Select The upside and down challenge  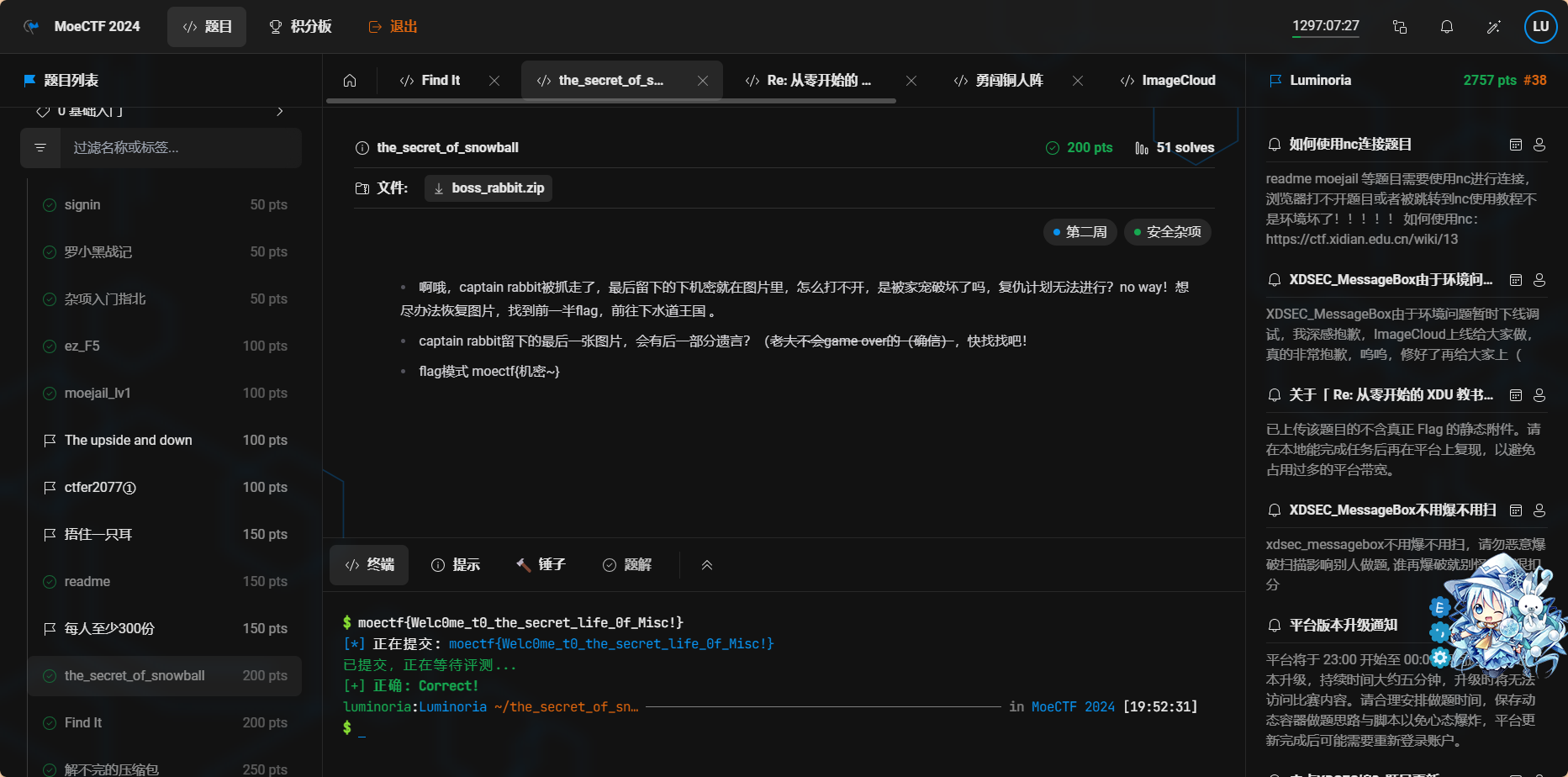pyautogui.click(x=129, y=441)
